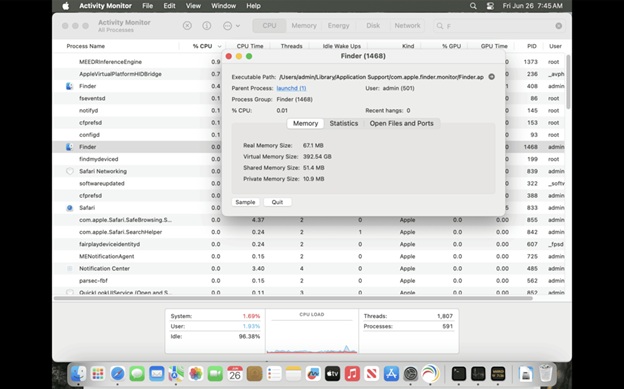
Task: Click the menu bar clock Fri Jun 26
Action: point(532,6)
